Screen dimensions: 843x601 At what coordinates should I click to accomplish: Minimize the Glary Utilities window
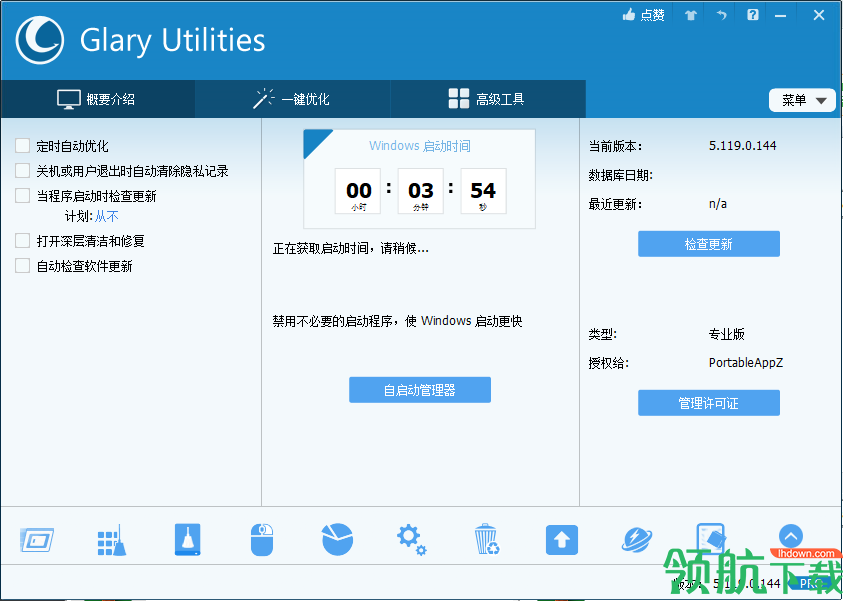coord(781,16)
